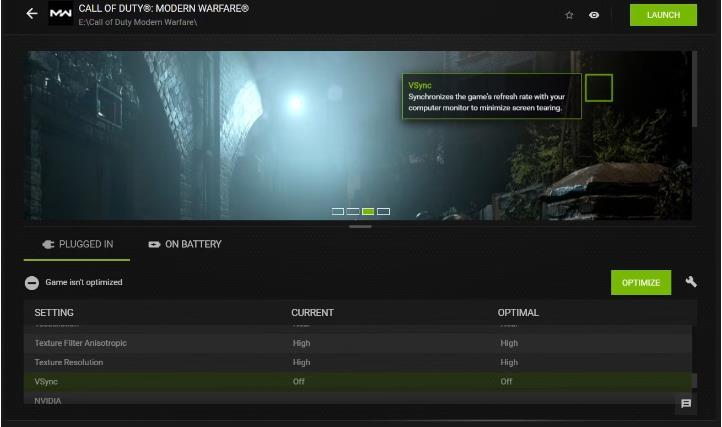The image size is (722, 427).
Task: Click the VSync tooltip description box
Action: [492, 96]
